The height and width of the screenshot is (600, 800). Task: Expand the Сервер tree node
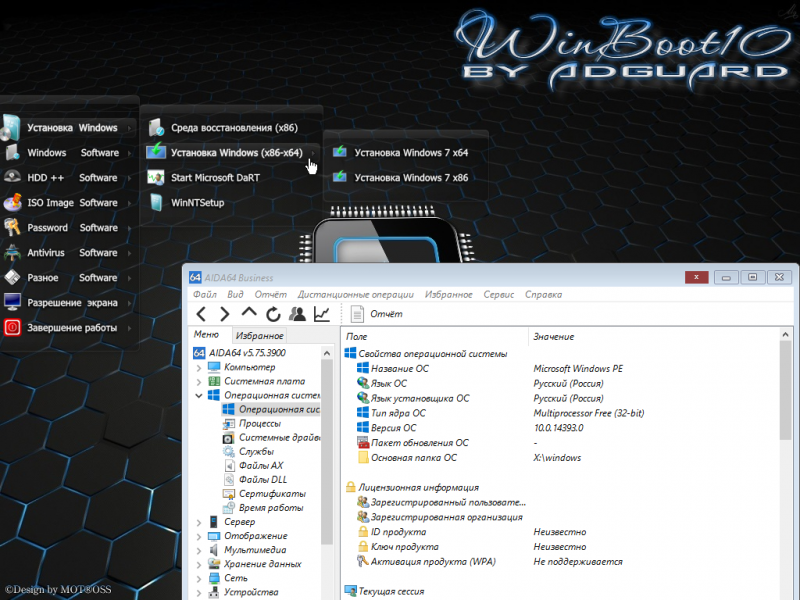click(x=199, y=522)
